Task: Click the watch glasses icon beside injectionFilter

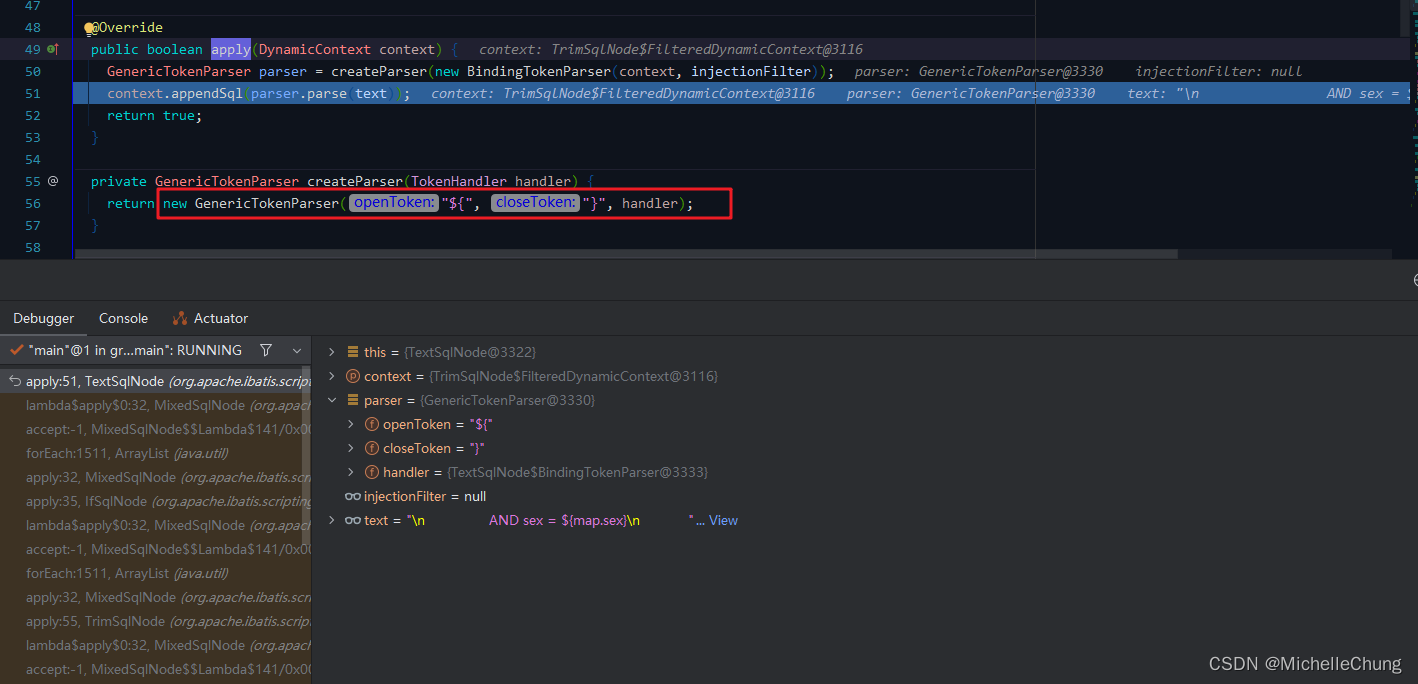Action: [353, 496]
